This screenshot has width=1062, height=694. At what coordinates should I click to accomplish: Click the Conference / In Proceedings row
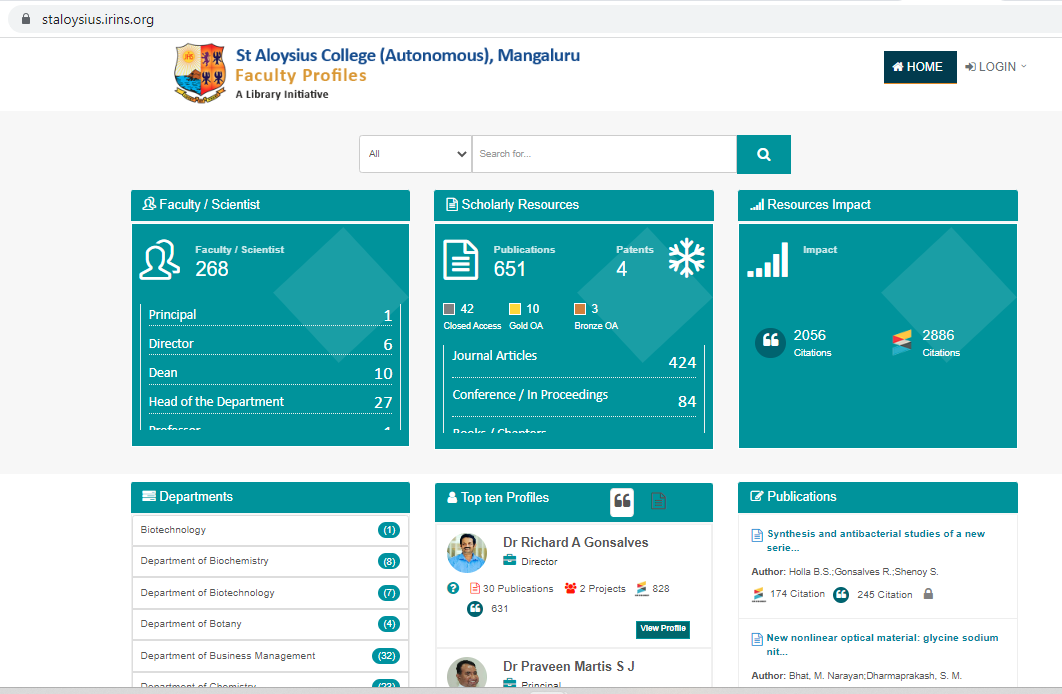point(574,398)
